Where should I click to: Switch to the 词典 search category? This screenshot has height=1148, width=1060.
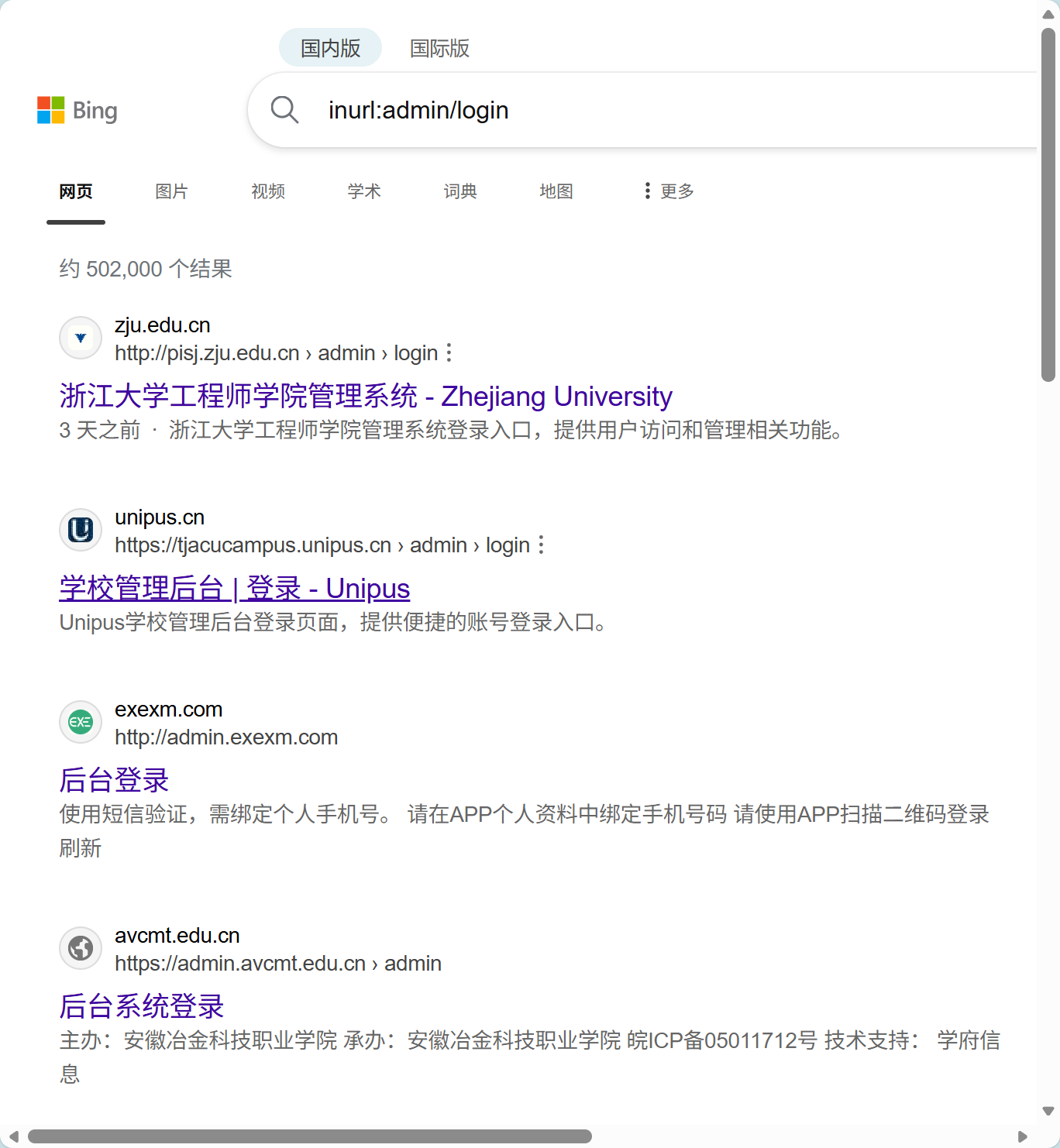[x=460, y=191]
